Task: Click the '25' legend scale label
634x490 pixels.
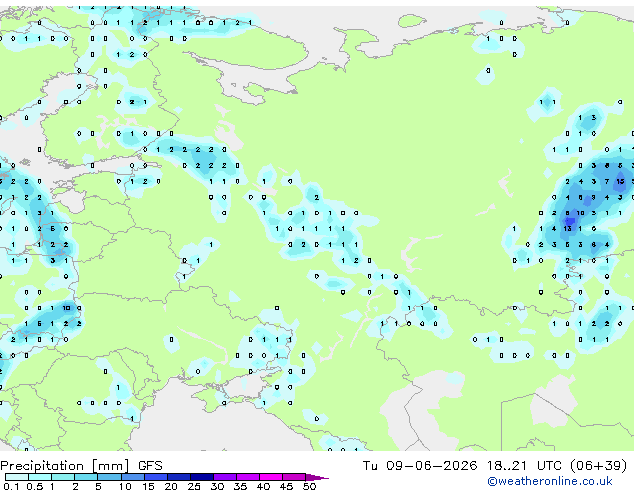Action: tap(194, 486)
